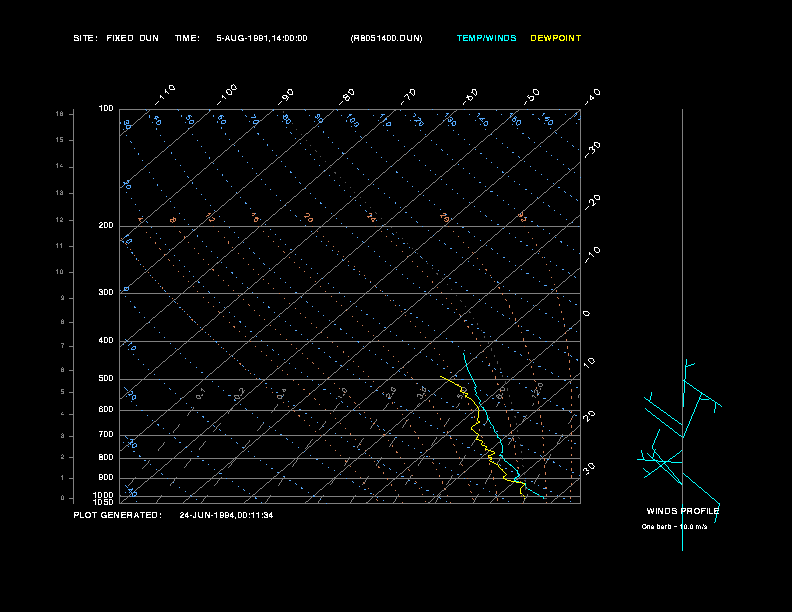Viewport: 792px width, 612px height.
Task: Click the filename in parentheses ending .DUN
Action: (386, 38)
